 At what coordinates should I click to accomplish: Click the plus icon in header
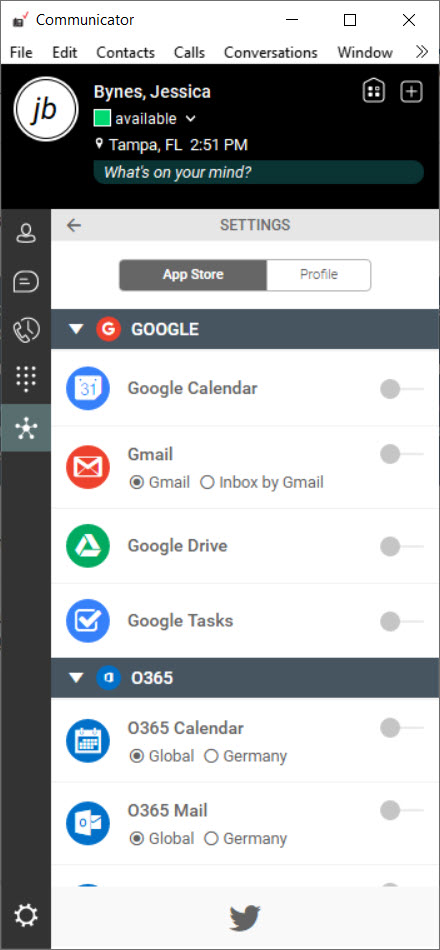click(x=412, y=92)
